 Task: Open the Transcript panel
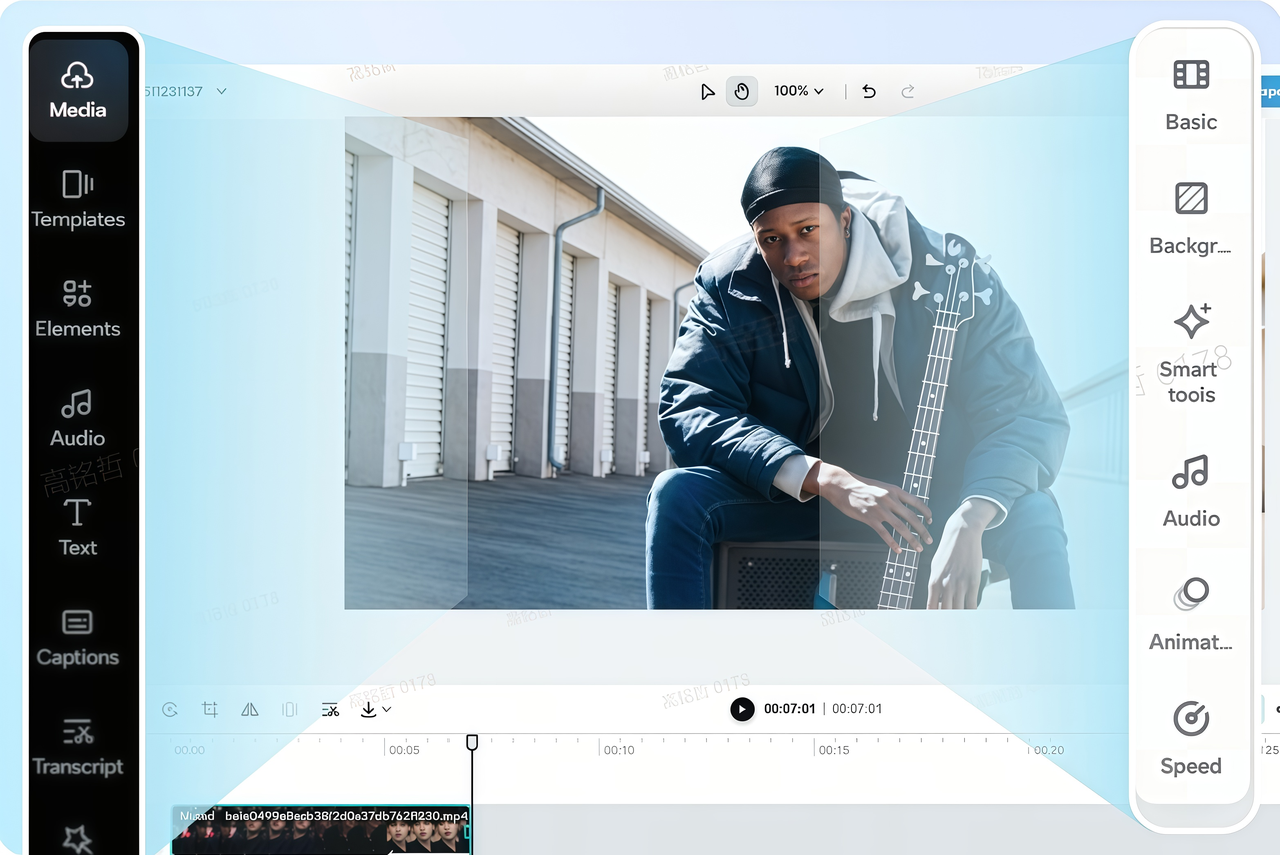78,748
